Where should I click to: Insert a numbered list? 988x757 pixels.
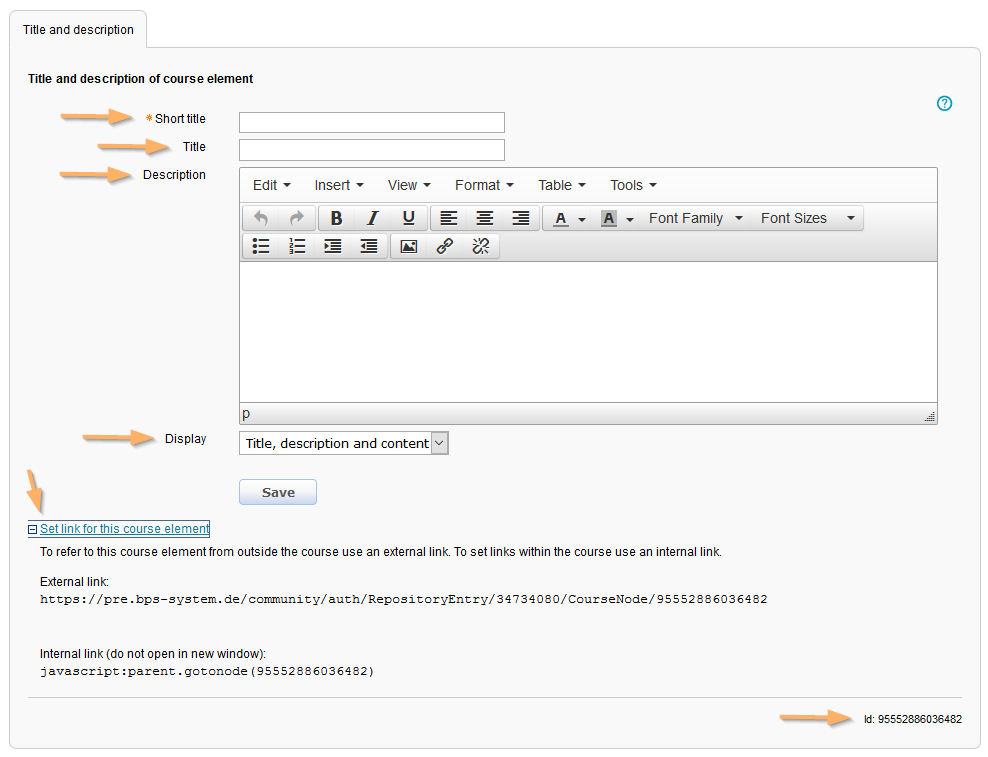point(297,246)
